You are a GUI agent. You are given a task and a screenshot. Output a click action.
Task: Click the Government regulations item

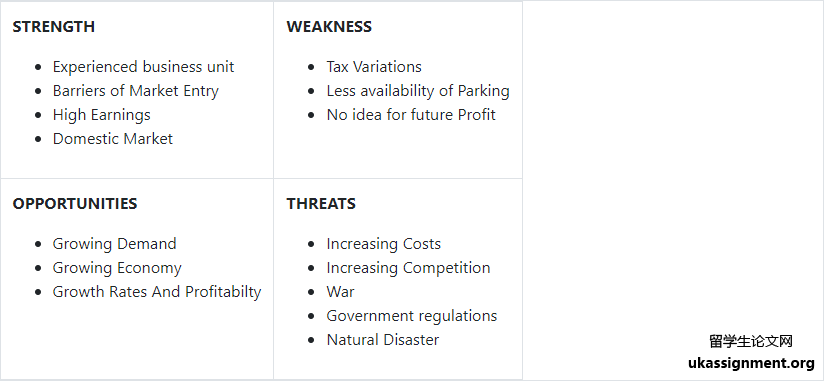click(x=411, y=316)
